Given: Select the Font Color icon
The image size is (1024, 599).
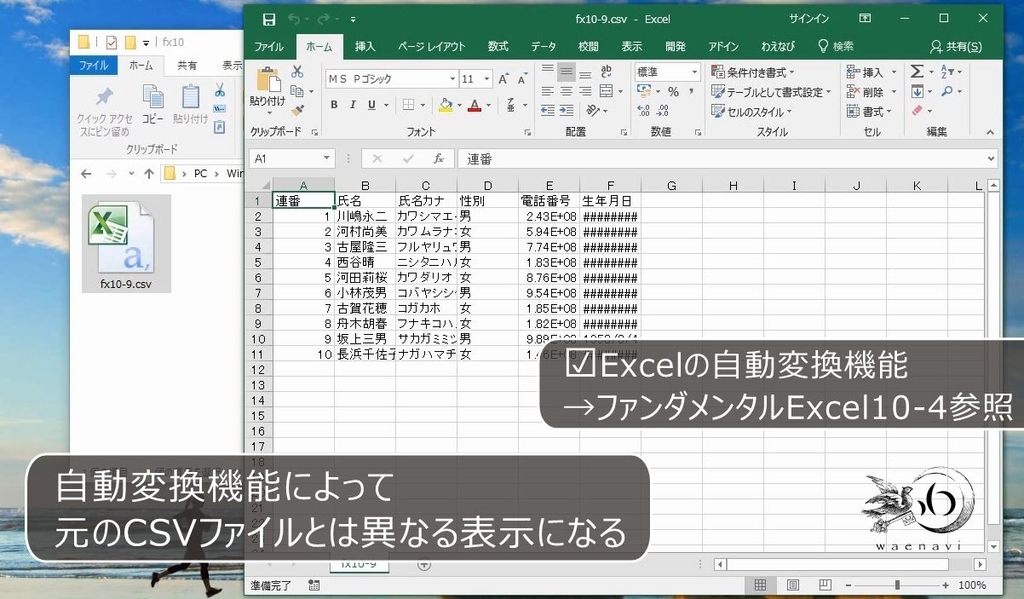Looking at the screenshot, I should click(476, 104).
